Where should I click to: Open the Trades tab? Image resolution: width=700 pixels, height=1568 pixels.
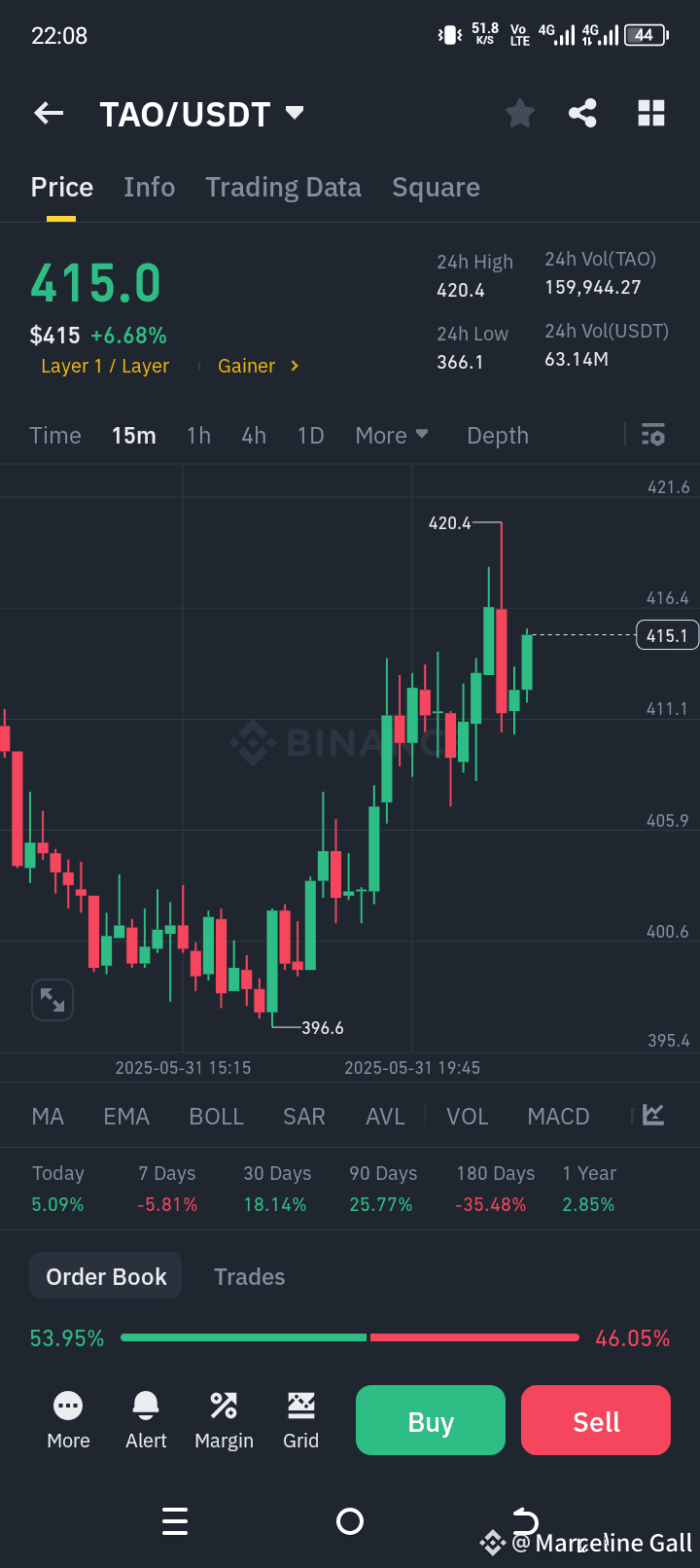tap(249, 1275)
